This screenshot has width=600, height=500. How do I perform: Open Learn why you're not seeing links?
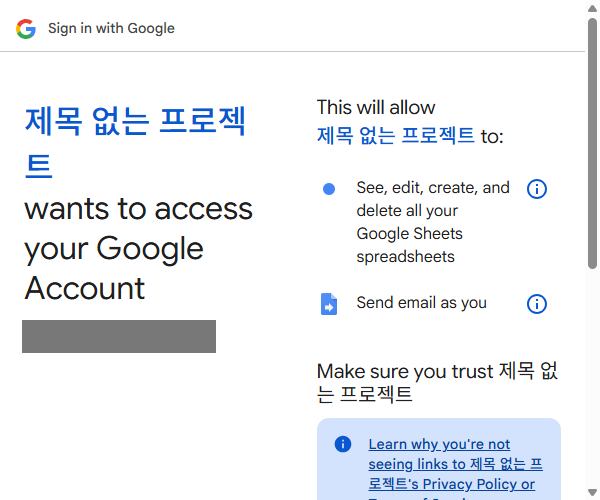coord(455,471)
